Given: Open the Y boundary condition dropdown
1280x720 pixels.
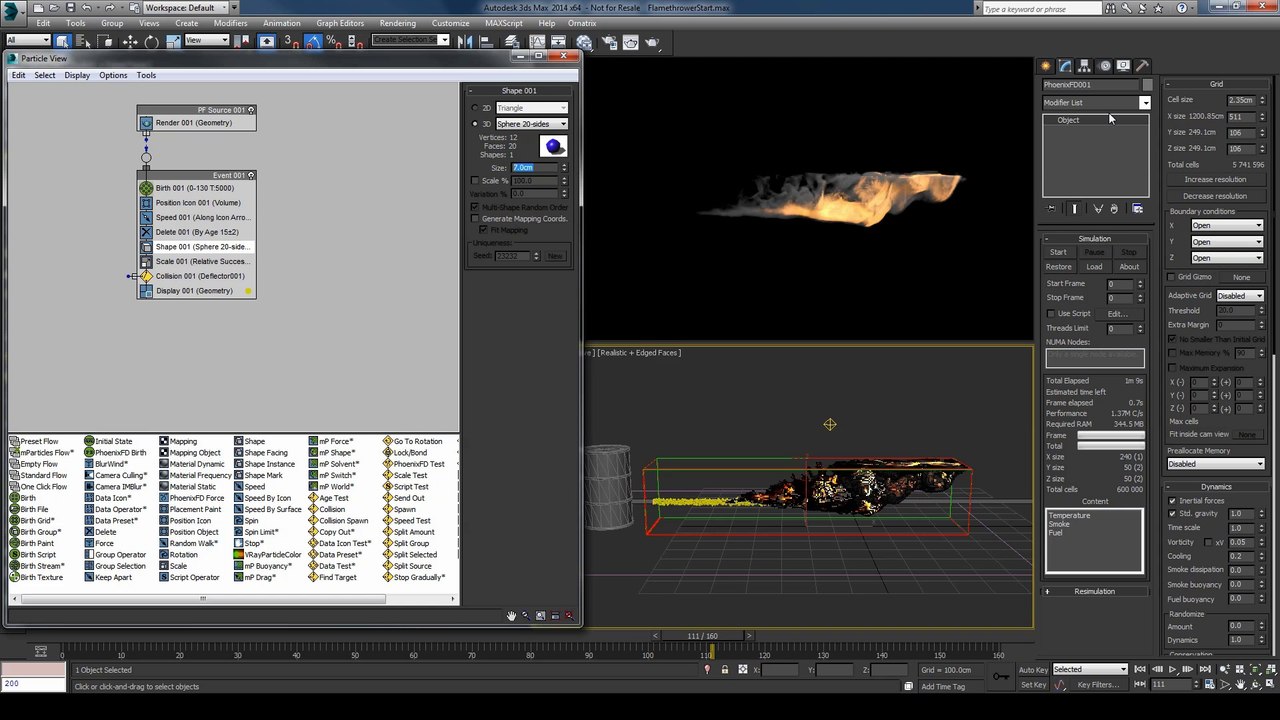Looking at the screenshot, I should coord(1227,242).
